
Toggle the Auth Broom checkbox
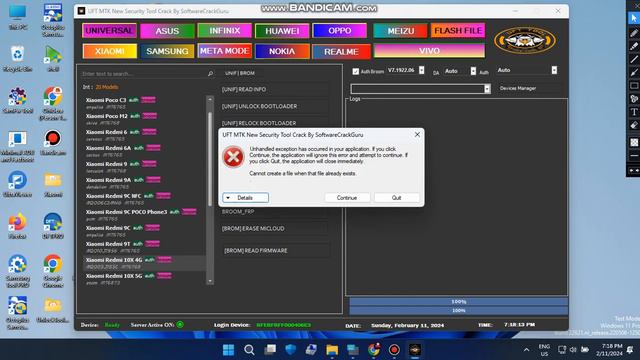(x=356, y=71)
